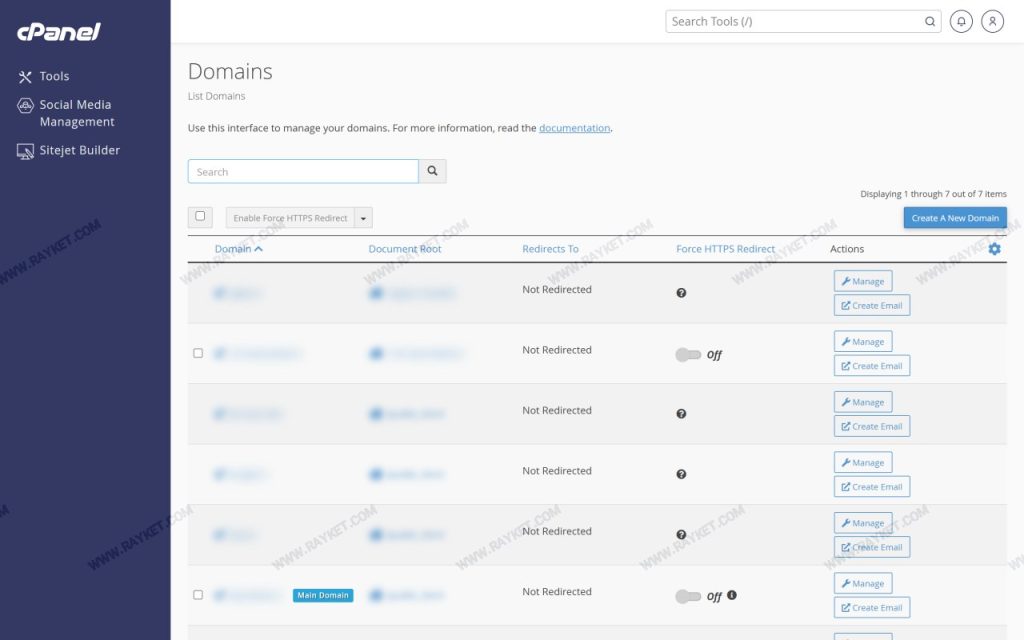The width and height of the screenshot is (1024, 640).
Task: Open the user account menu icon
Action: pos(992,22)
